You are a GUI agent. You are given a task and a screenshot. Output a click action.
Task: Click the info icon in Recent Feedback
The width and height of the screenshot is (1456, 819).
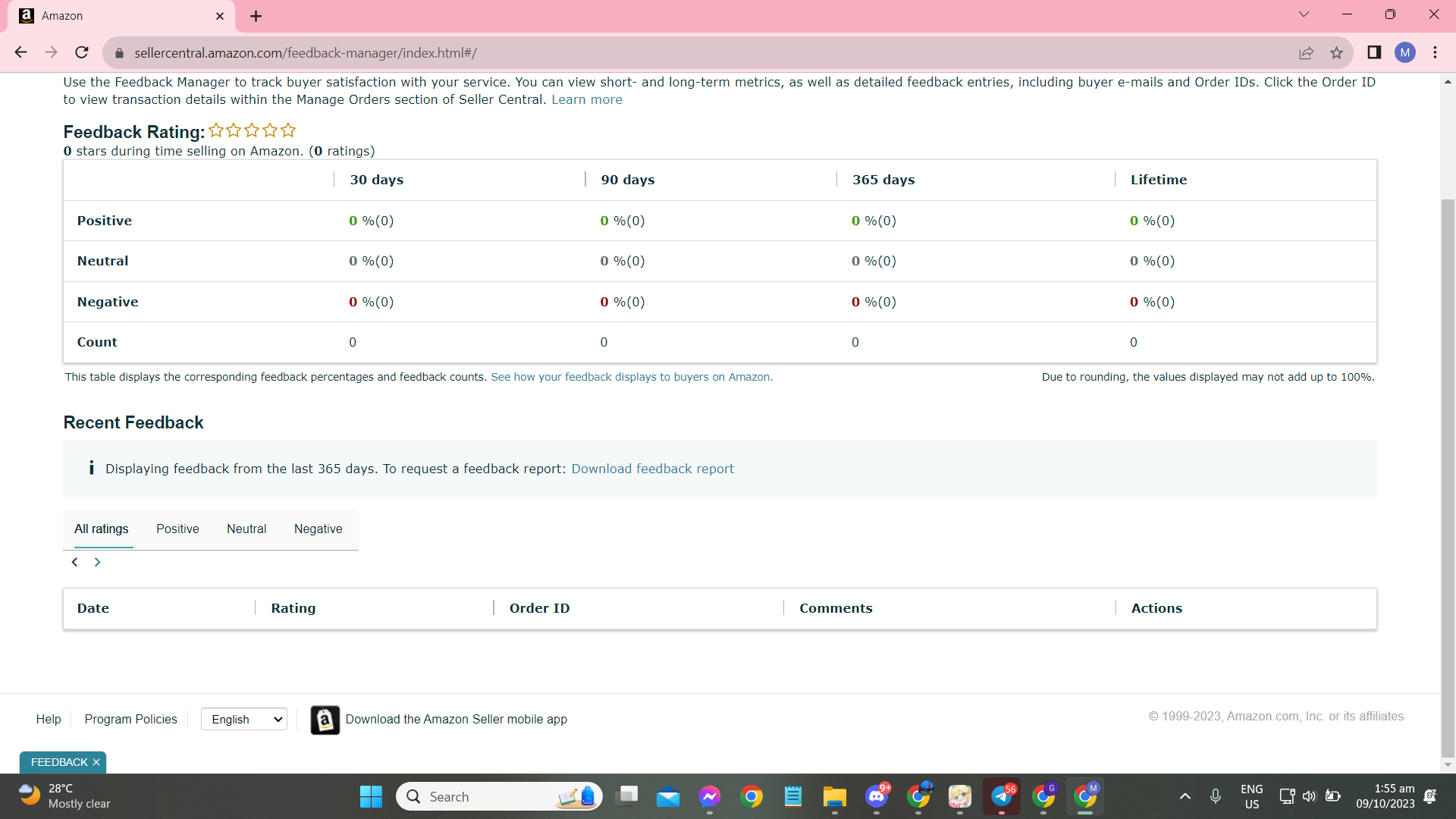pos(92,468)
